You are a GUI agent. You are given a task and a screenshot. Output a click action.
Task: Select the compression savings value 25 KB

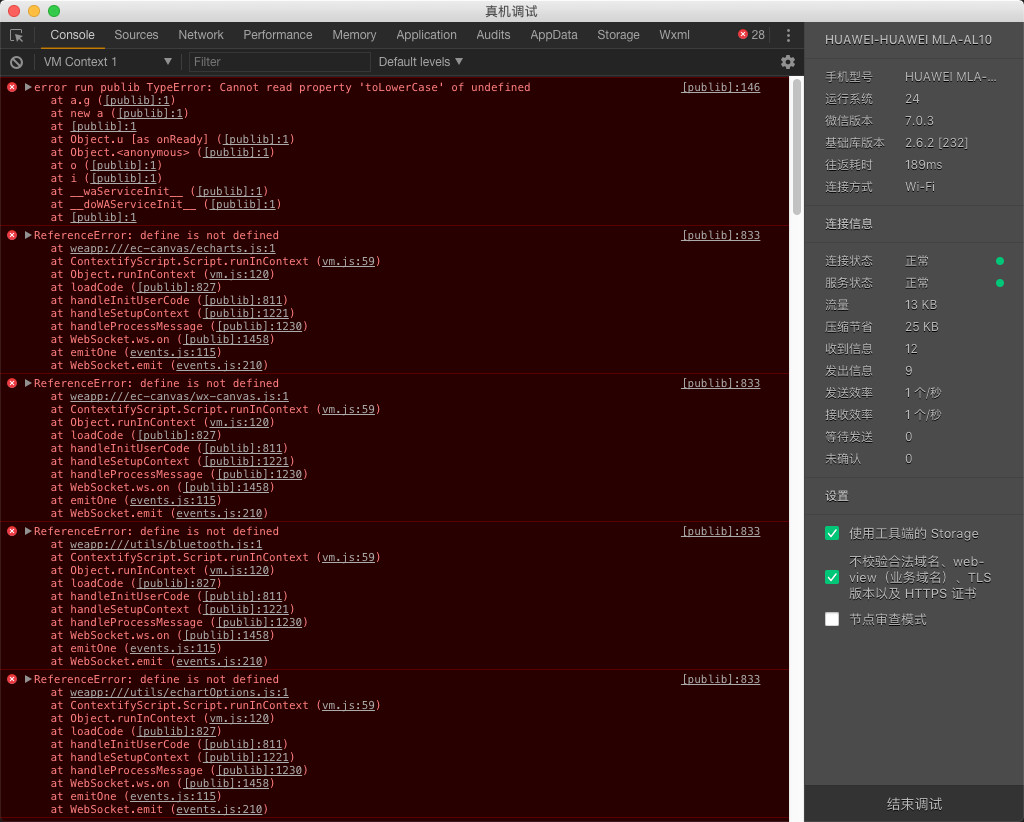(921, 327)
